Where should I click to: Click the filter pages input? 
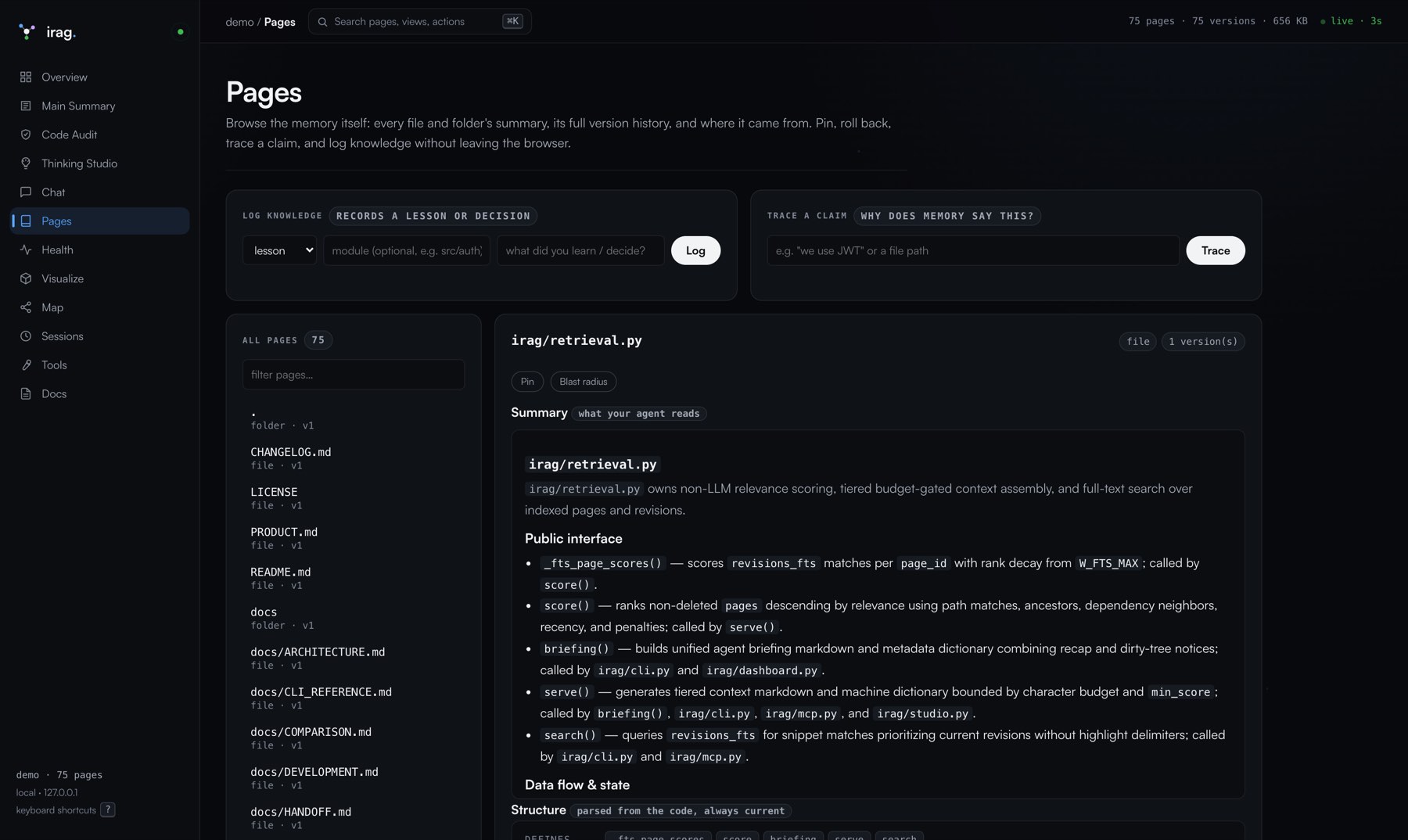[354, 375]
